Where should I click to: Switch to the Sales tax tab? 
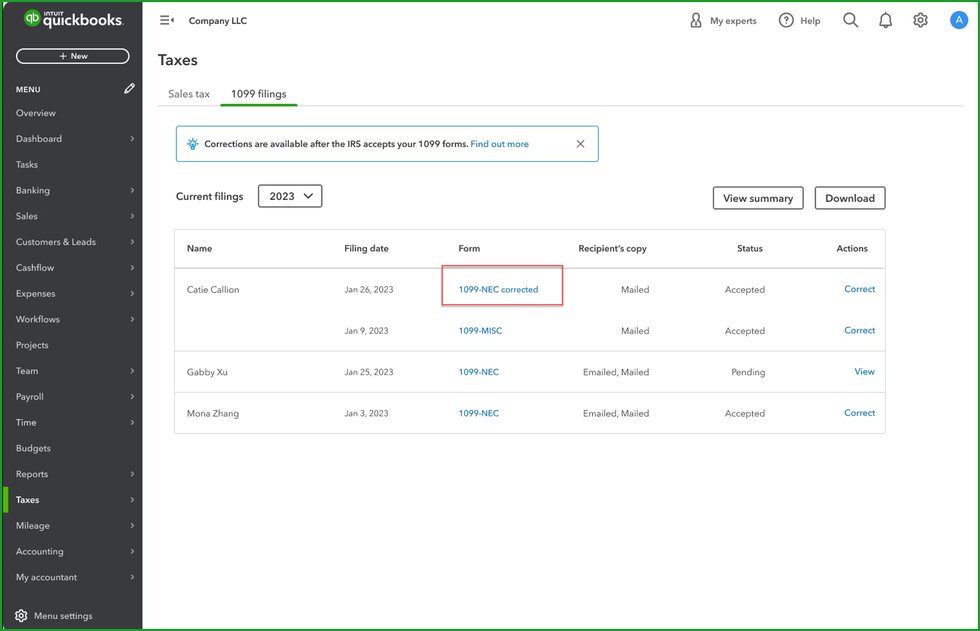[x=189, y=94]
